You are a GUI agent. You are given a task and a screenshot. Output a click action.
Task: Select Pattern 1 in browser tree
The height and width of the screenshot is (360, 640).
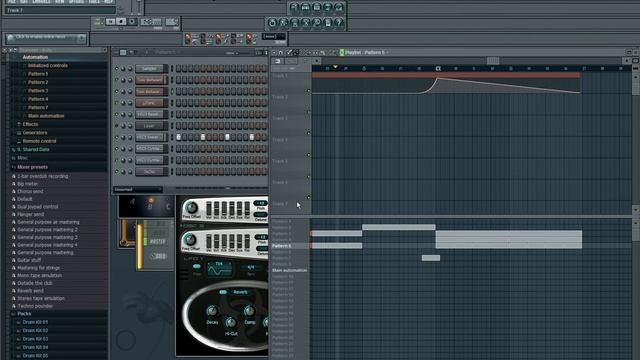(x=38, y=74)
